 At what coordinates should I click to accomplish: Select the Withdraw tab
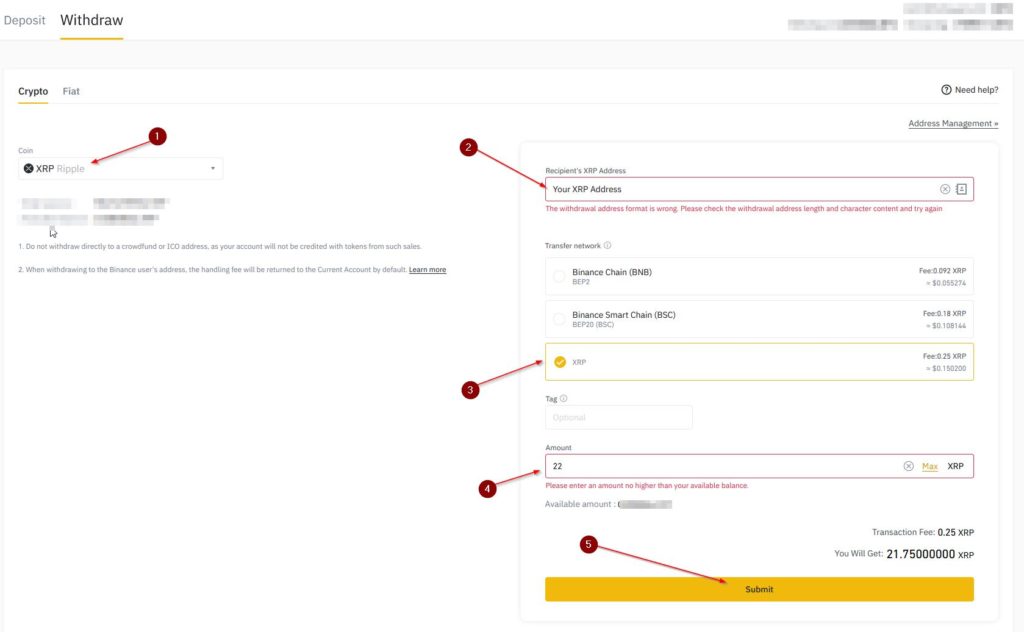click(x=91, y=20)
